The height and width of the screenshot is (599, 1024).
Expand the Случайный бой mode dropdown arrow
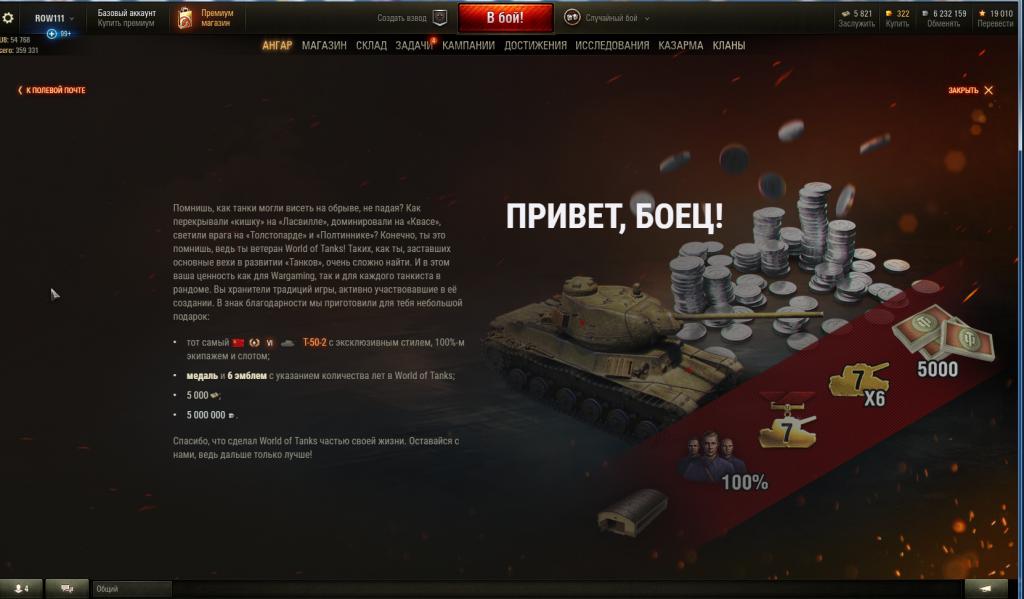[x=647, y=18]
